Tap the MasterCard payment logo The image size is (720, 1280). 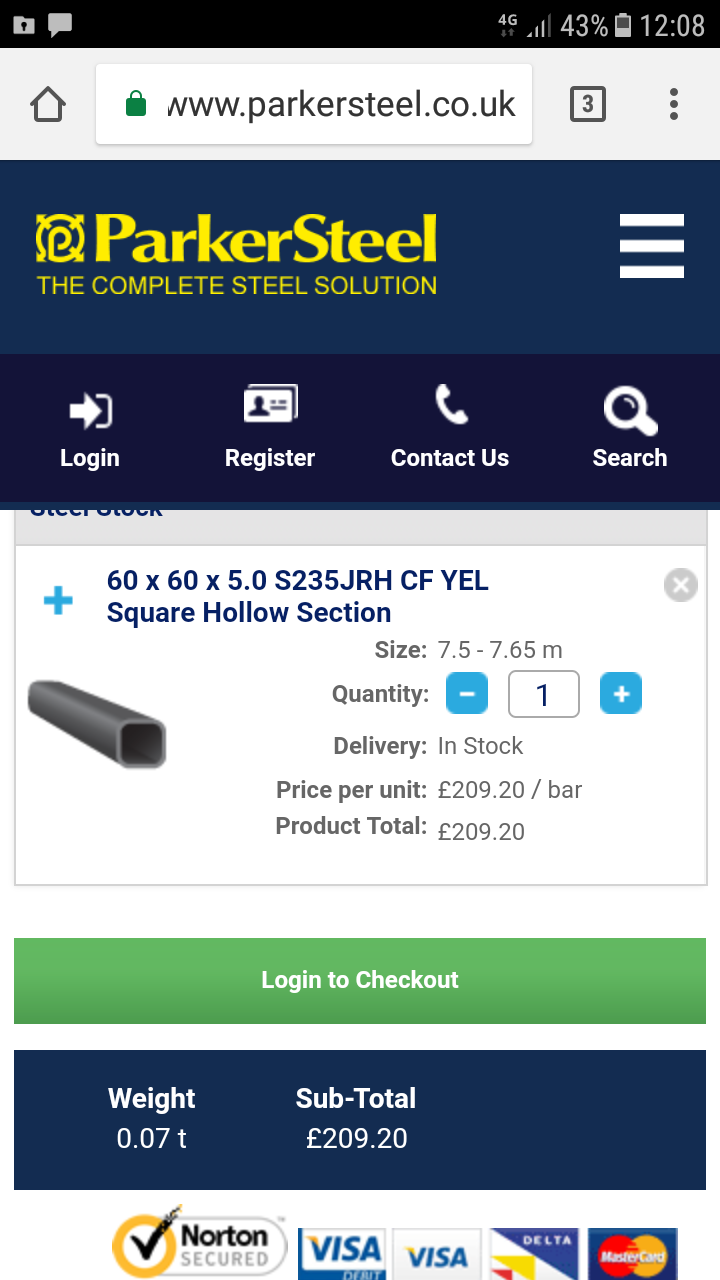[632, 1254]
